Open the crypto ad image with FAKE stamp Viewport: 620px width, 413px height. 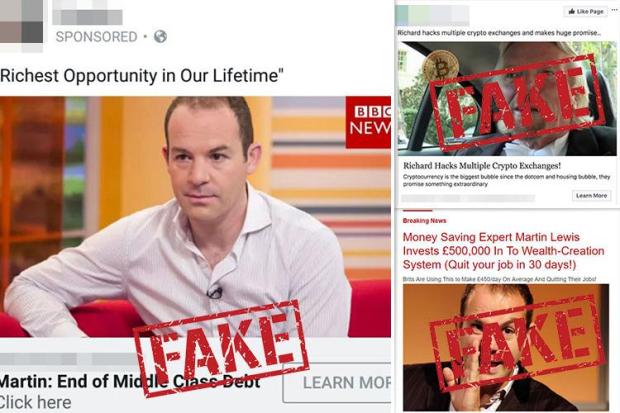507,99
